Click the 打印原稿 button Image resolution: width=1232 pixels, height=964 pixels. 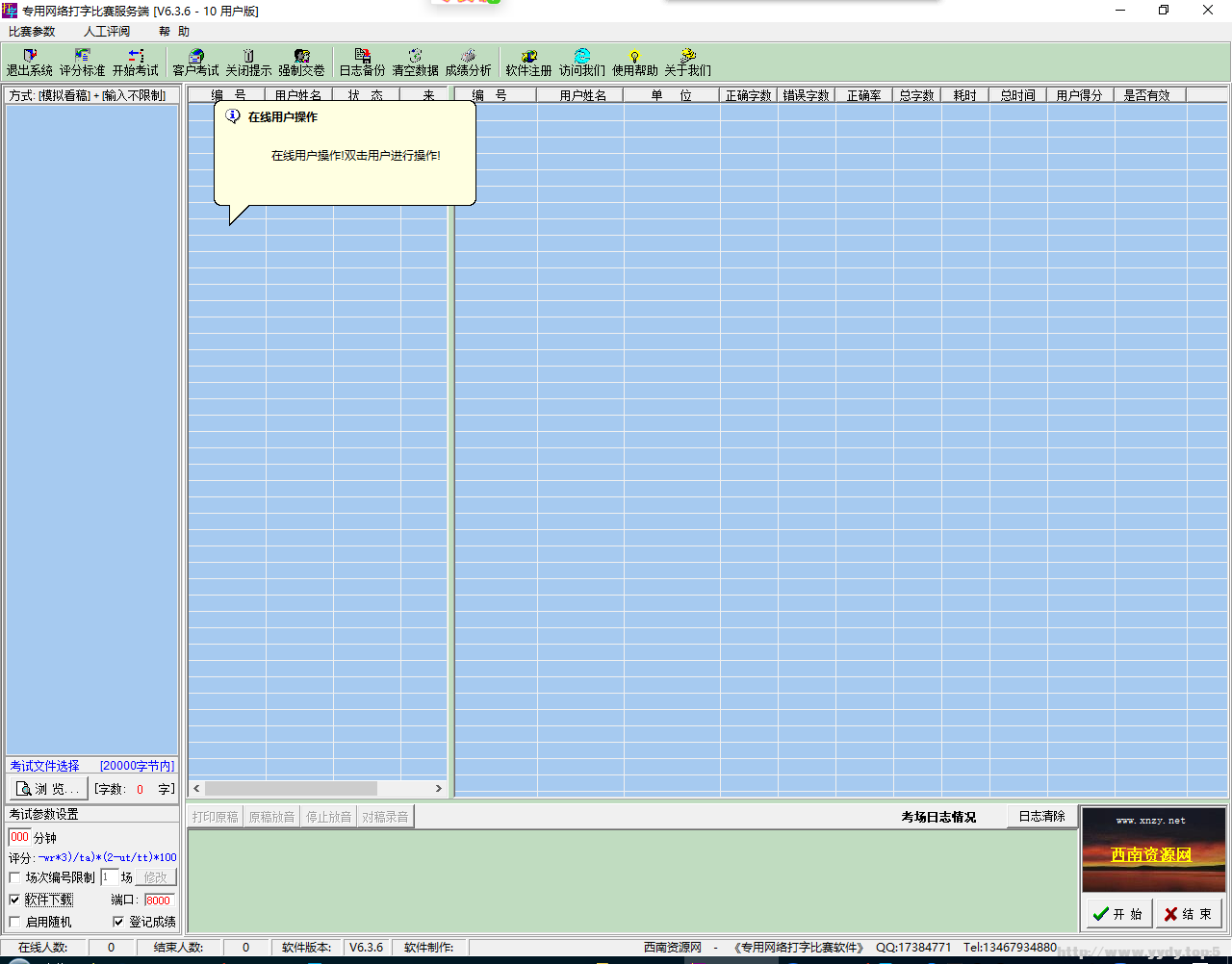[x=215, y=817]
